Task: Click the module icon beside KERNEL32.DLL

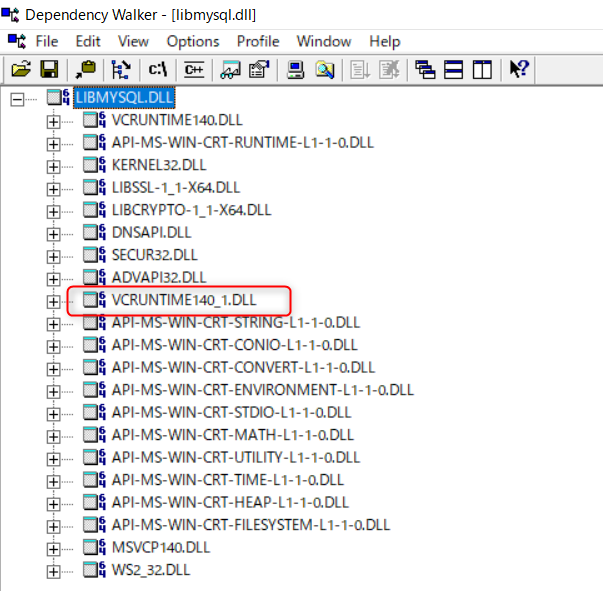Action: tap(94, 165)
